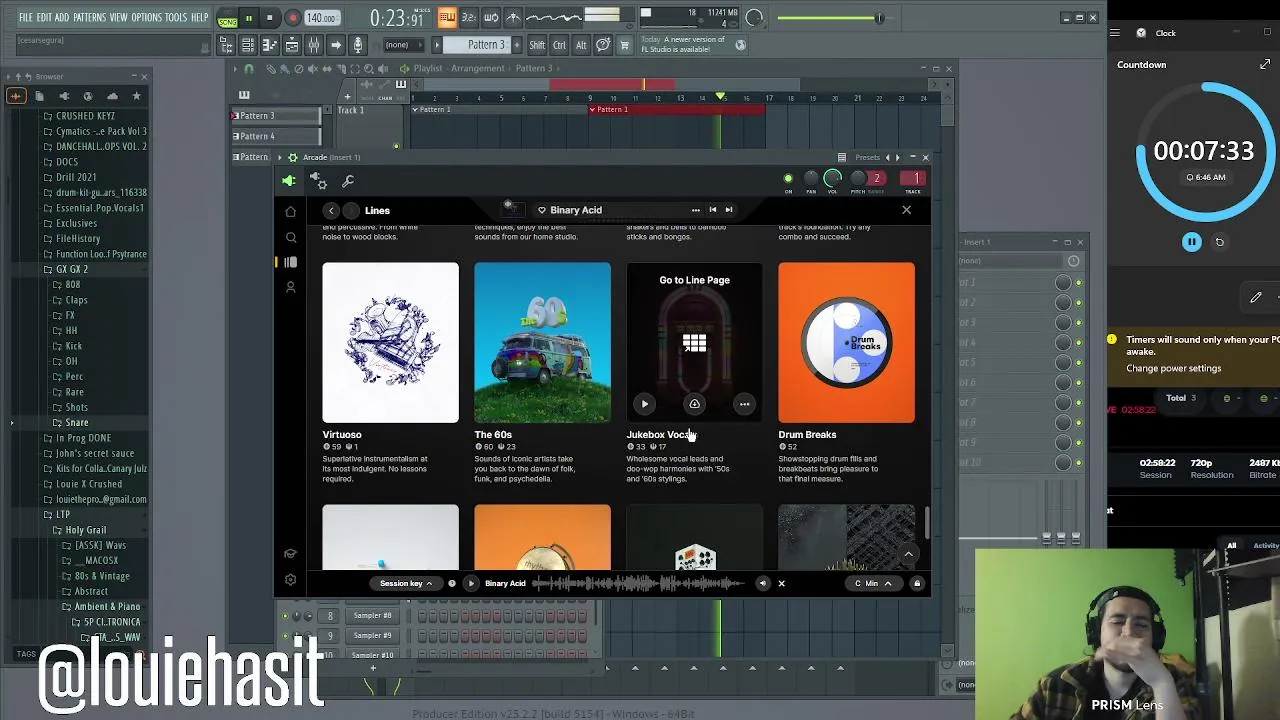1280x720 pixels.
Task: Open the Arcade tutorials graduation cap icon
Action: (x=290, y=554)
